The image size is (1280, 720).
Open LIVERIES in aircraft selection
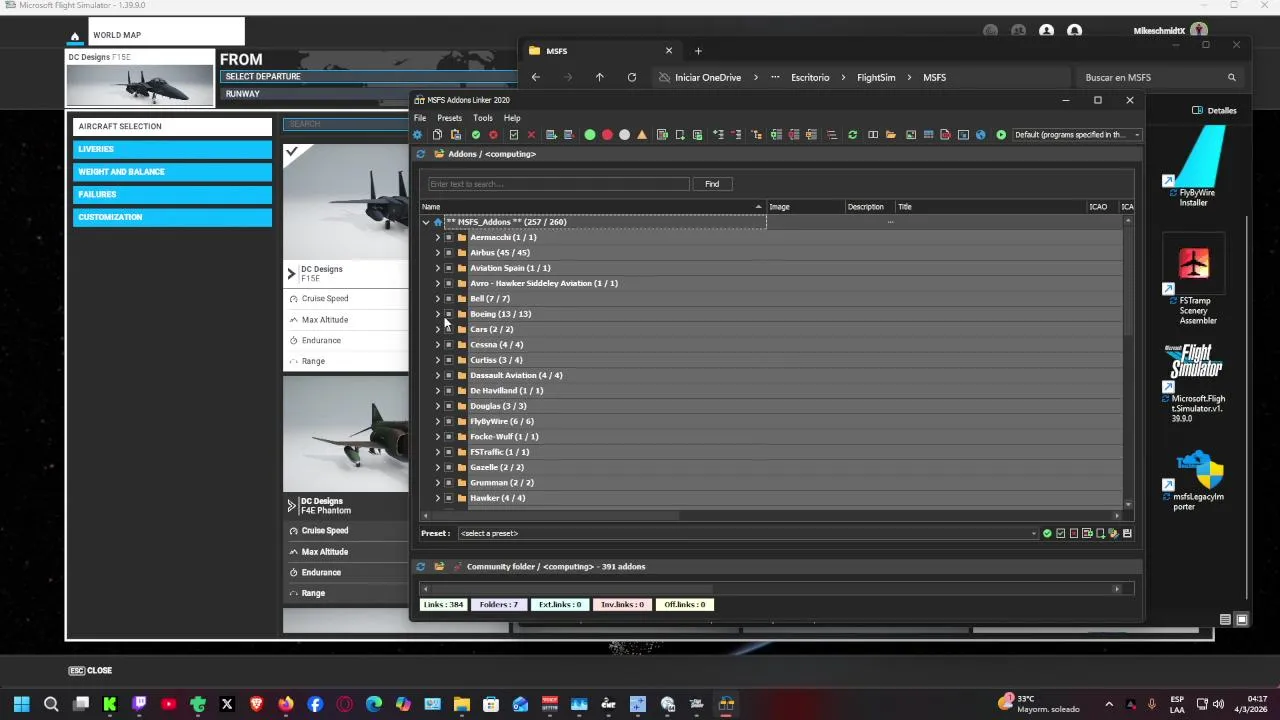pyautogui.click(x=172, y=149)
